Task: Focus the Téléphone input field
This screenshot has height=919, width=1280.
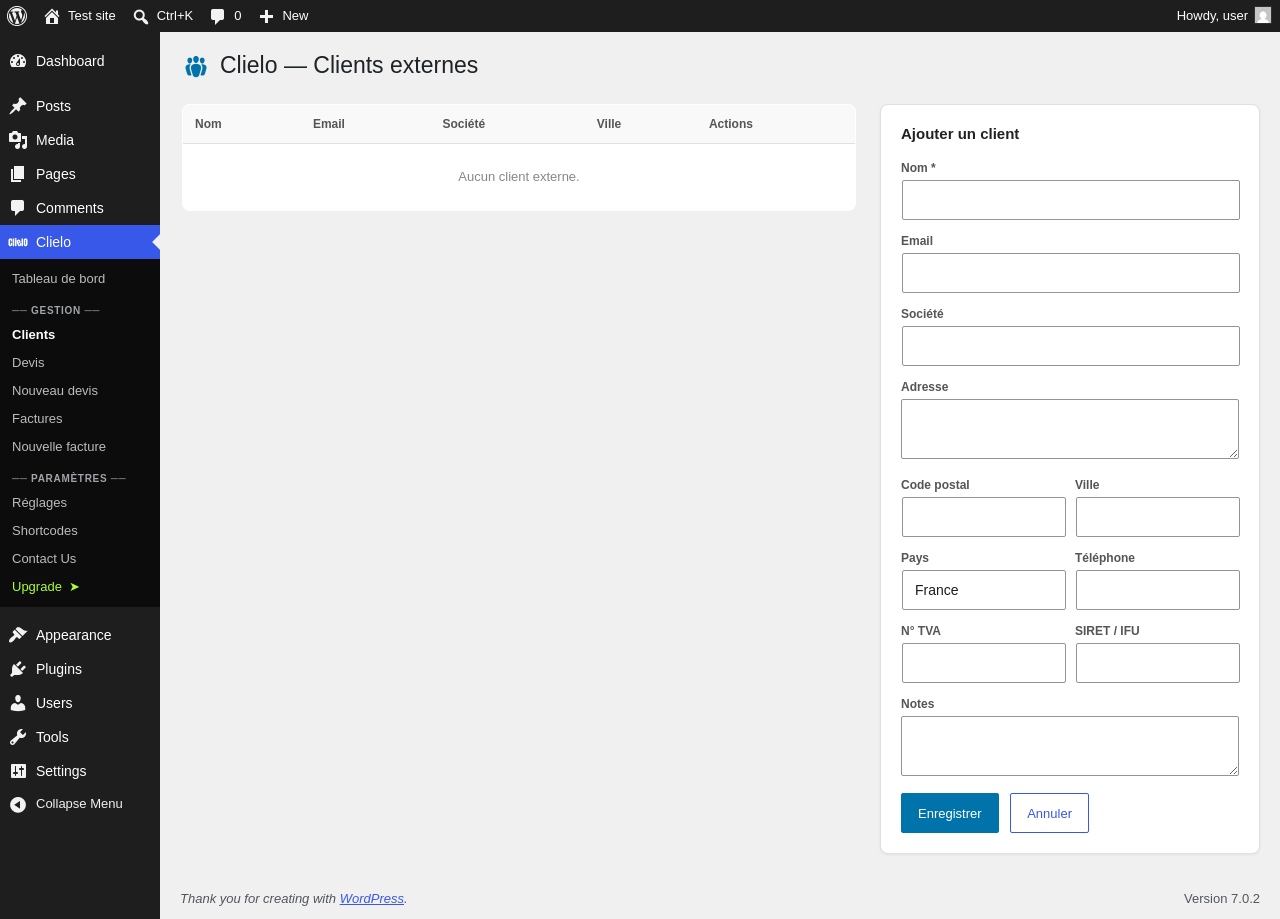Action: point(1158,590)
